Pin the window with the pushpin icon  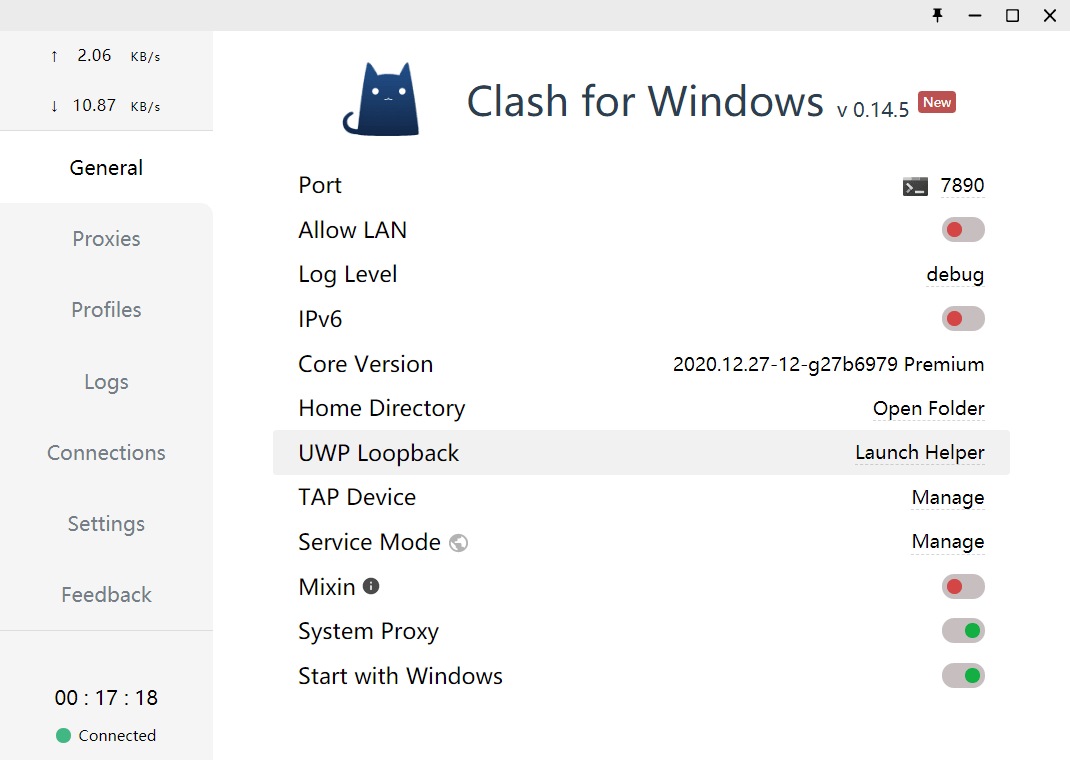pos(937,15)
